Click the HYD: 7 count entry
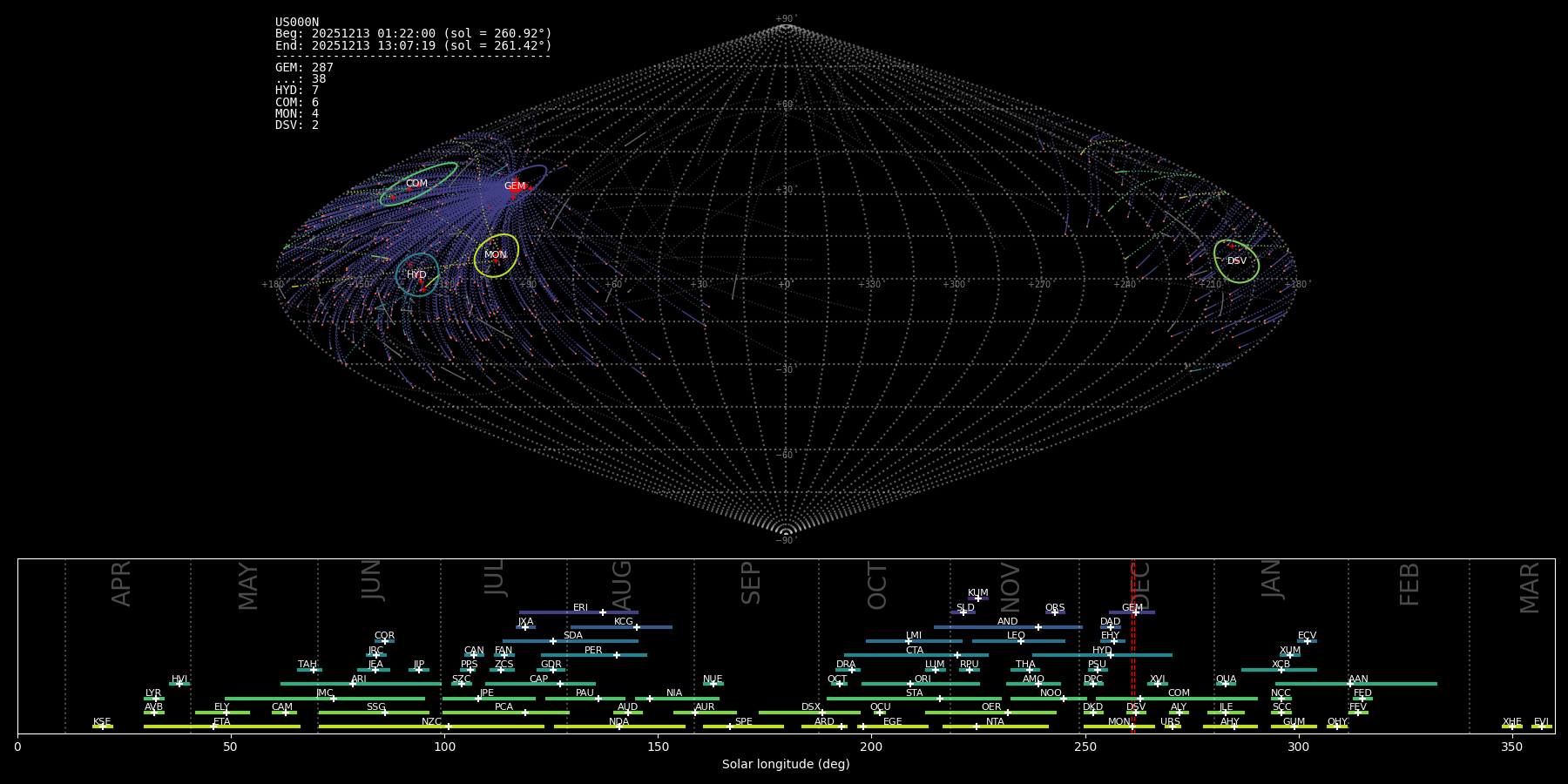 coord(297,91)
